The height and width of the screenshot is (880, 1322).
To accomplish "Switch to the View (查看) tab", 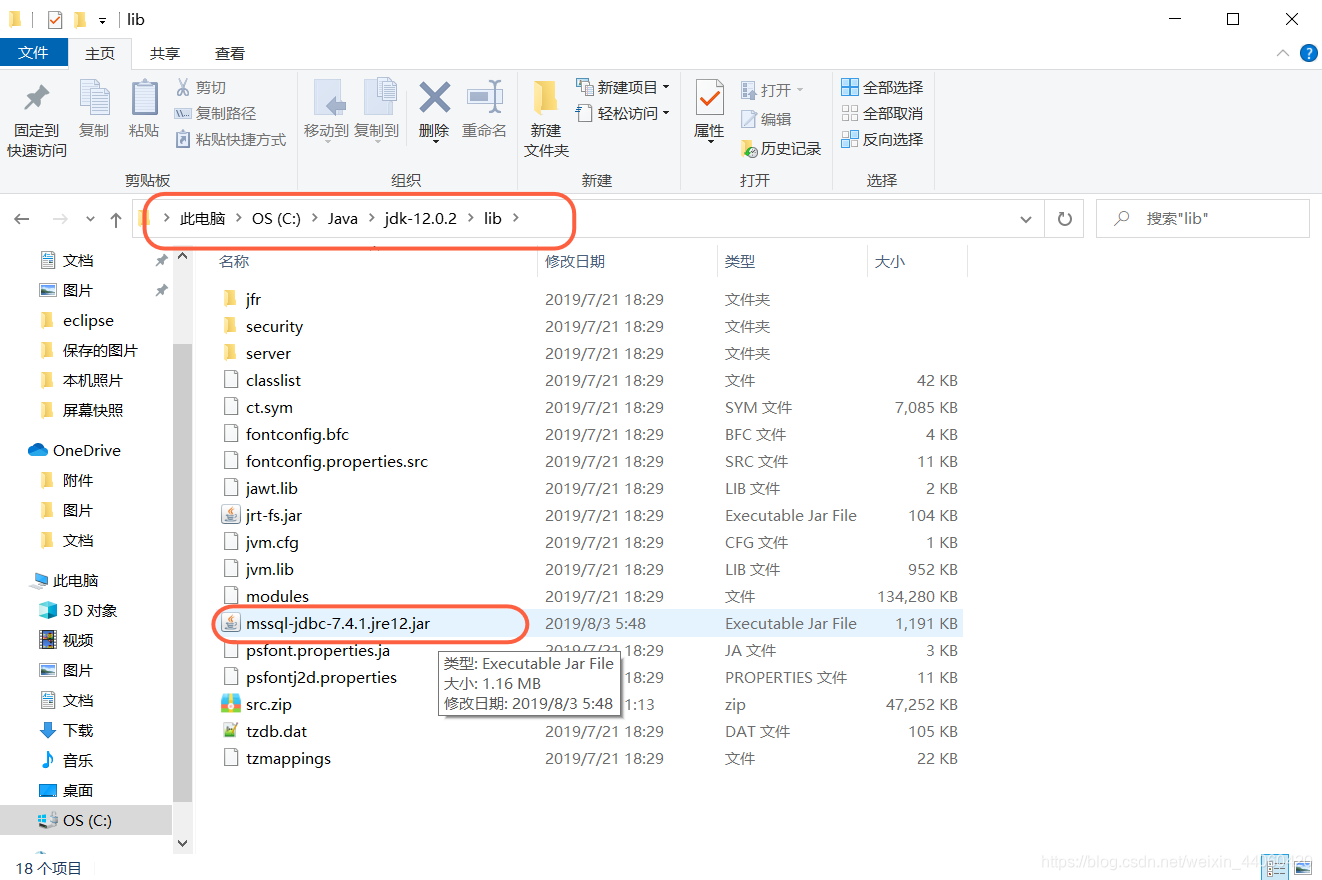I will coord(230,54).
